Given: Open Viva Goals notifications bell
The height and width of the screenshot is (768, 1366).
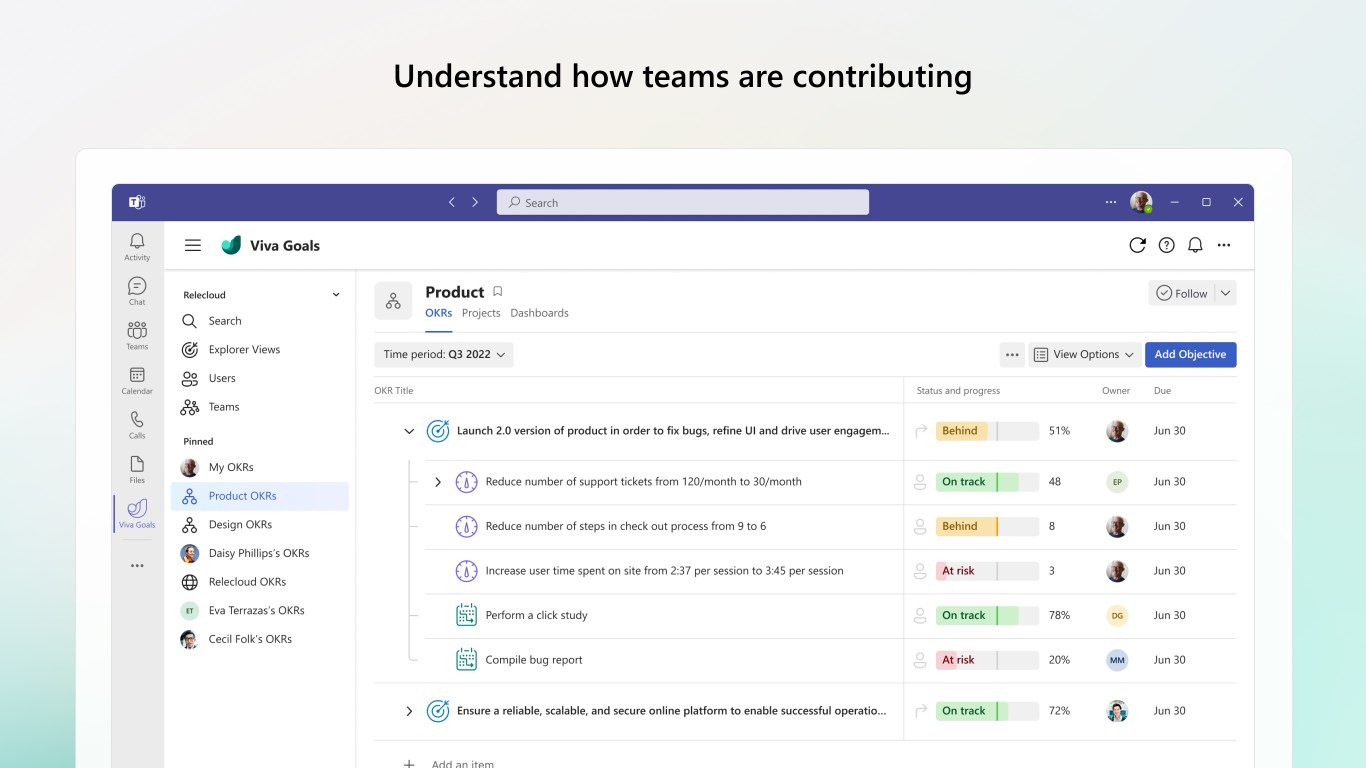Looking at the screenshot, I should pyautogui.click(x=1195, y=245).
